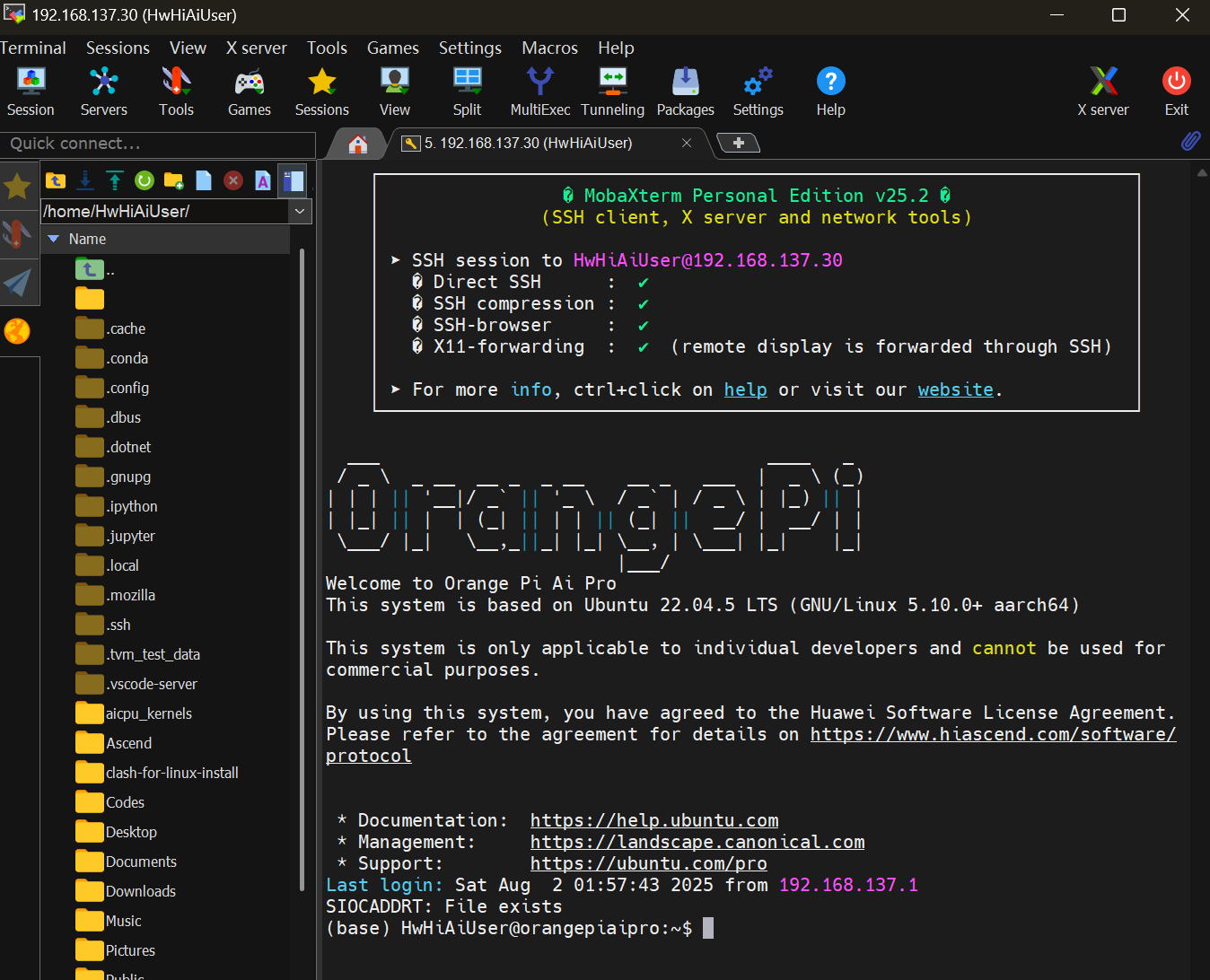Screen dimensions: 1210x980
Task: Switch to the home tab
Action: [358, 144]
